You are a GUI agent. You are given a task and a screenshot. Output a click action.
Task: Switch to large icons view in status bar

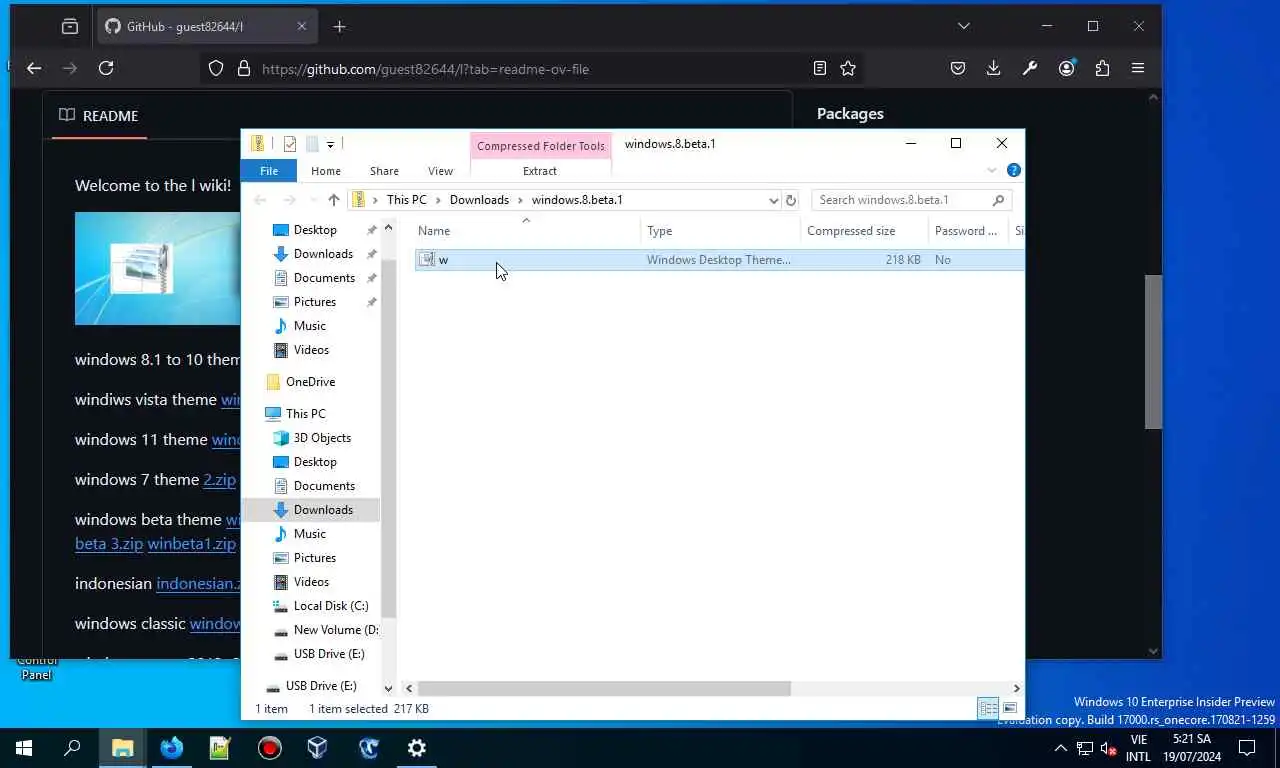click(1010, 708)
